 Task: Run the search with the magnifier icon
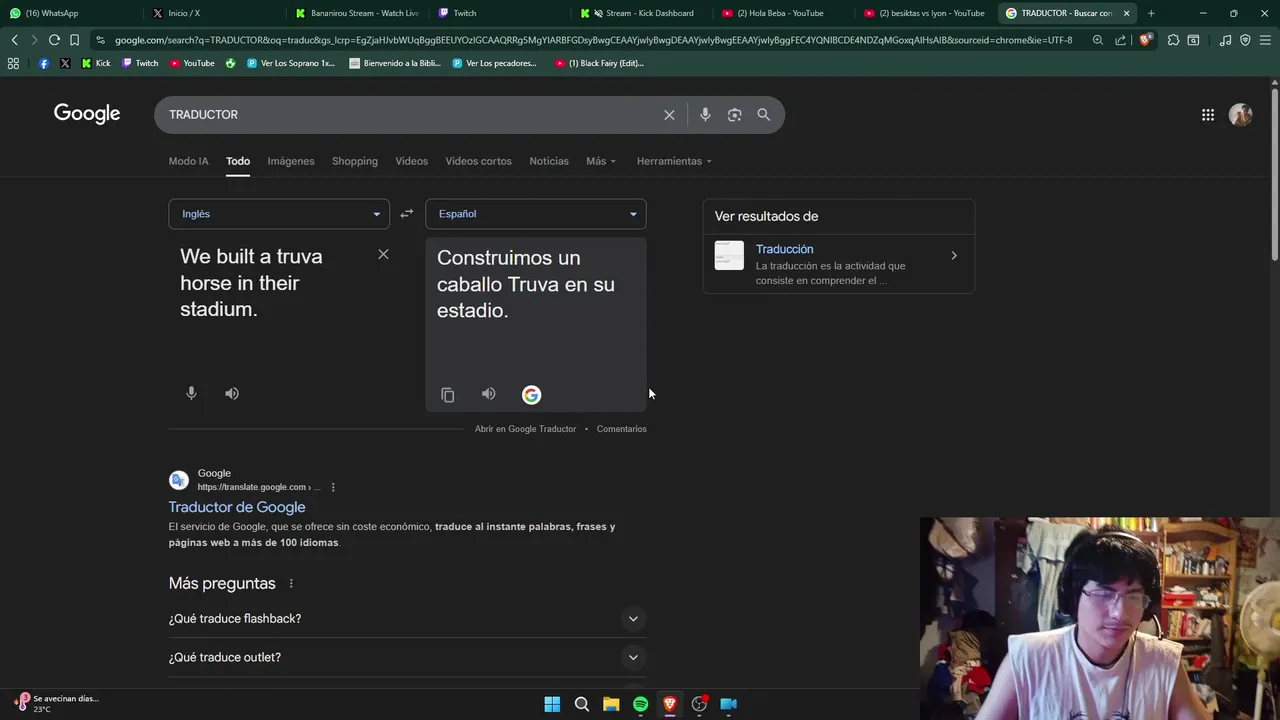coord(764,115)
